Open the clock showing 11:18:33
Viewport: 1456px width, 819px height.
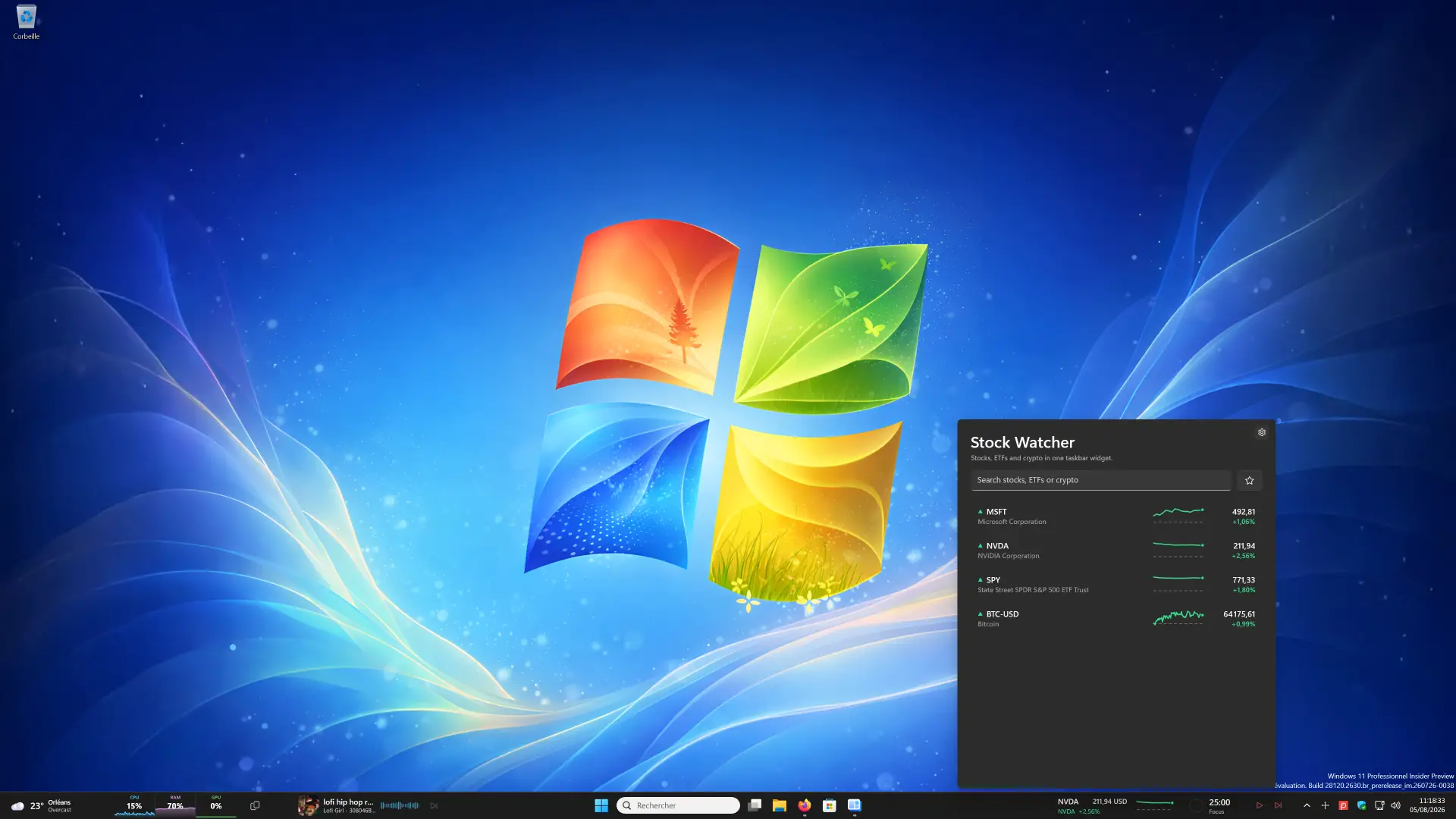[1427, 805]
